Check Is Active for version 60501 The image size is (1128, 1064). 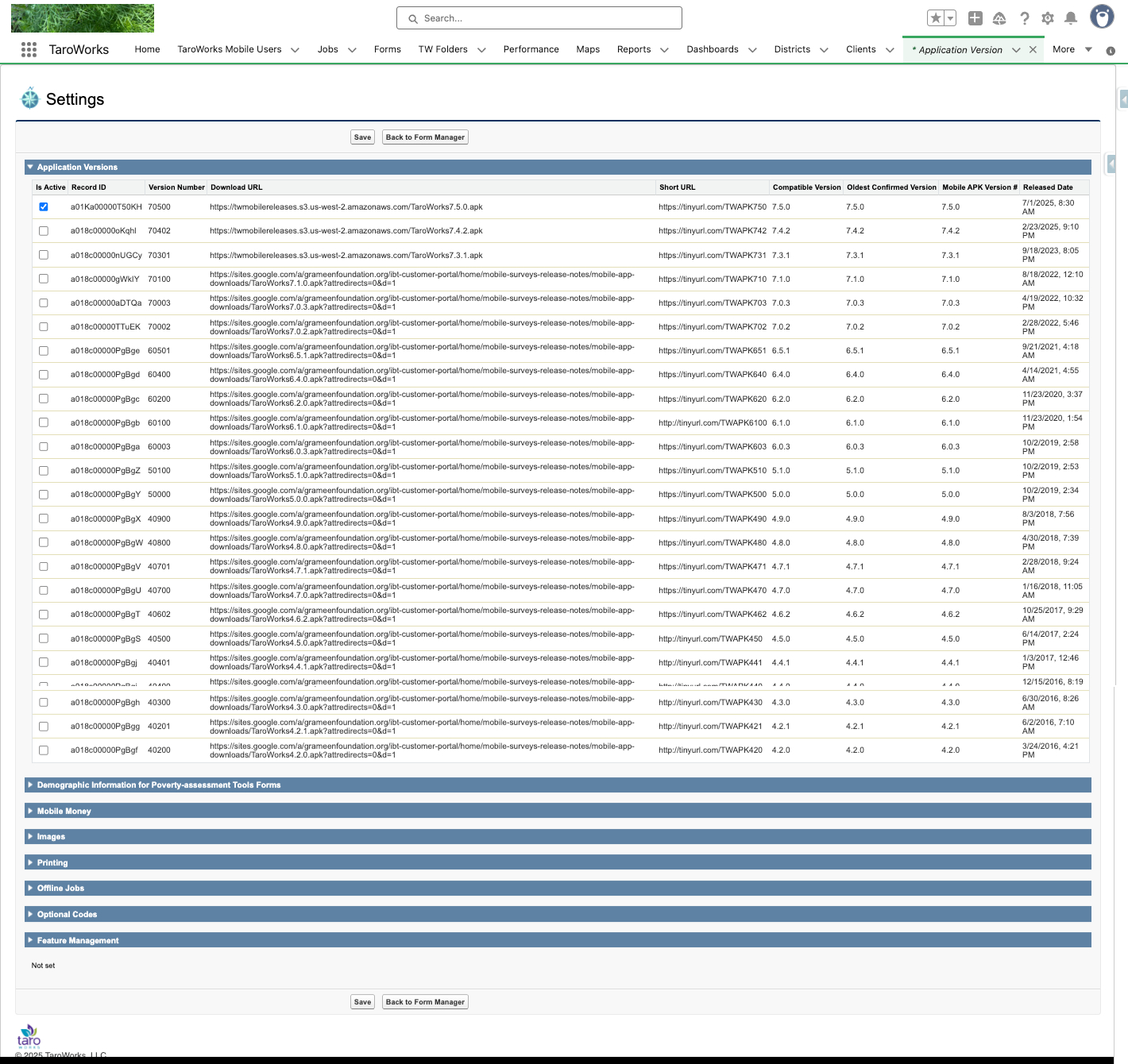(44, 351)
